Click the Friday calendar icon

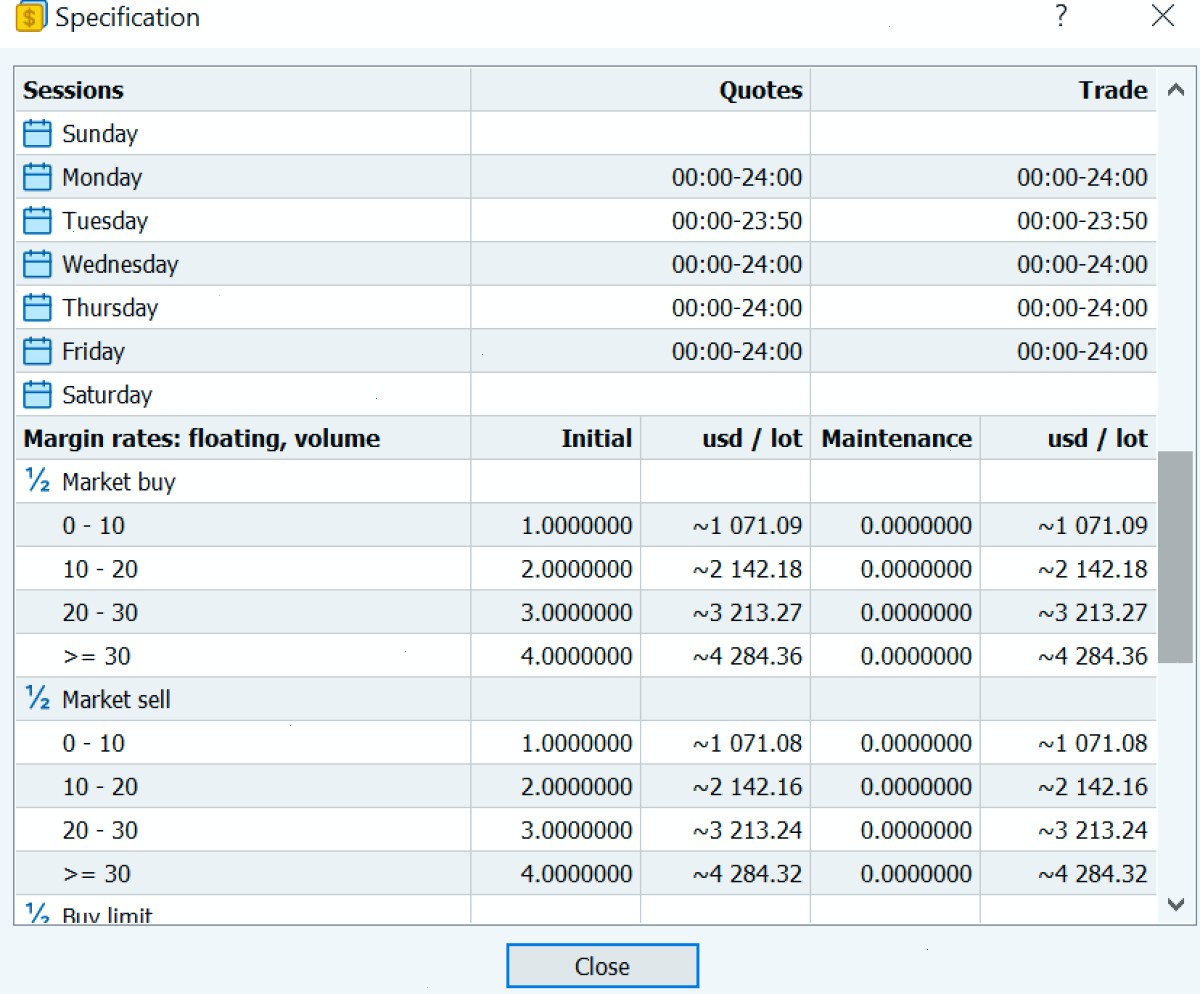point(37,351)
